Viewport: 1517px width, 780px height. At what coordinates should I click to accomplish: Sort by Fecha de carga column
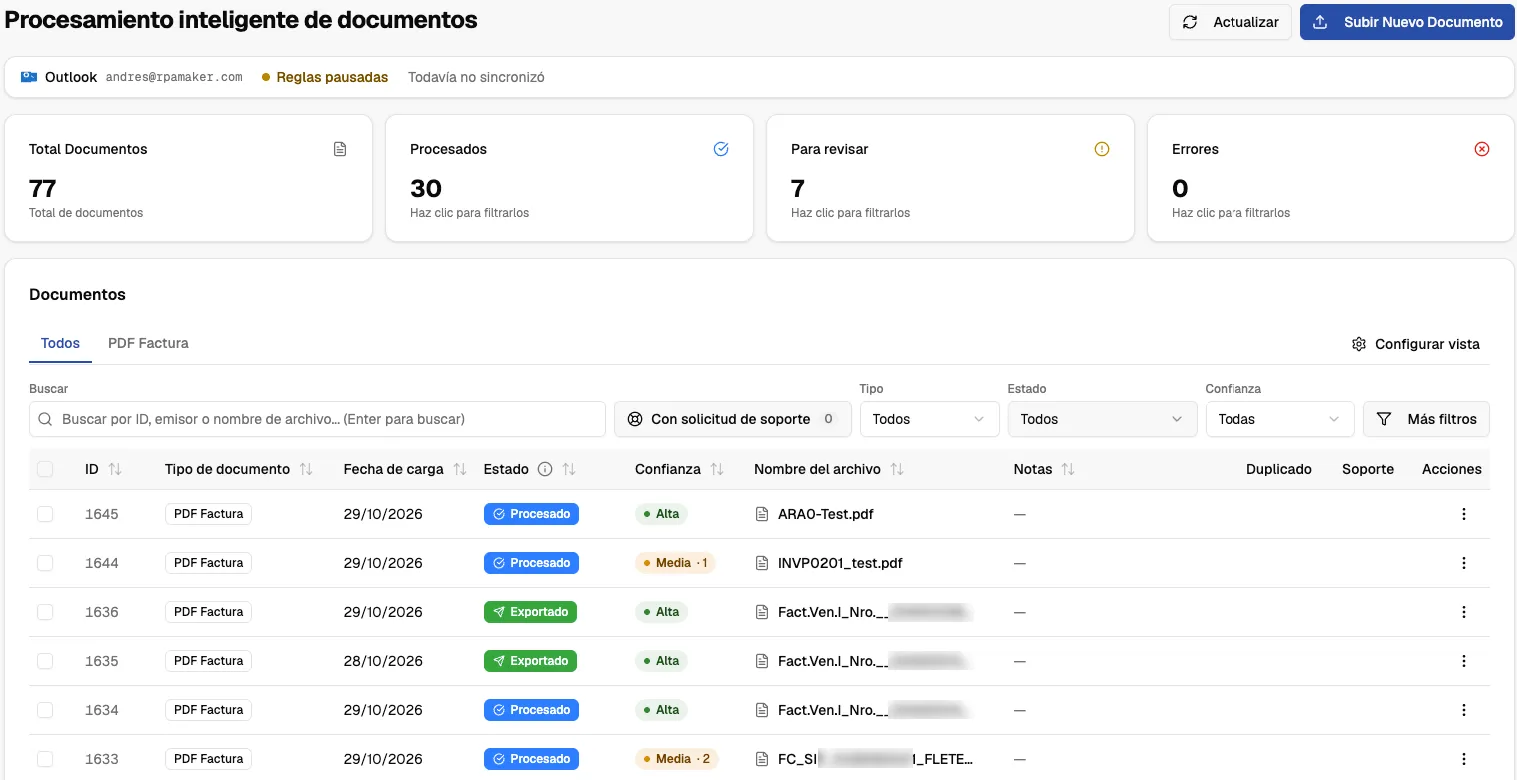click(460, 469)
